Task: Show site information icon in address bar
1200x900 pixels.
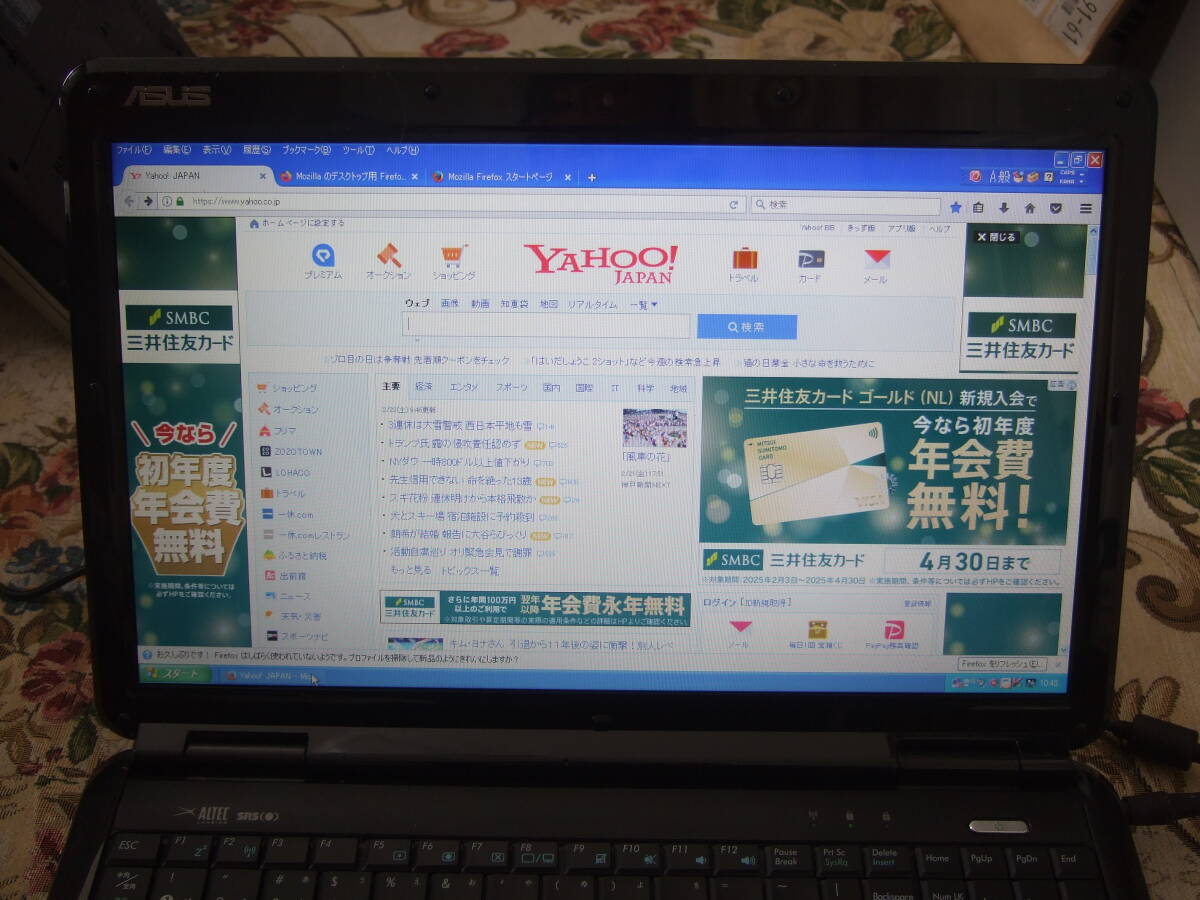Action: tap(166, 201)
